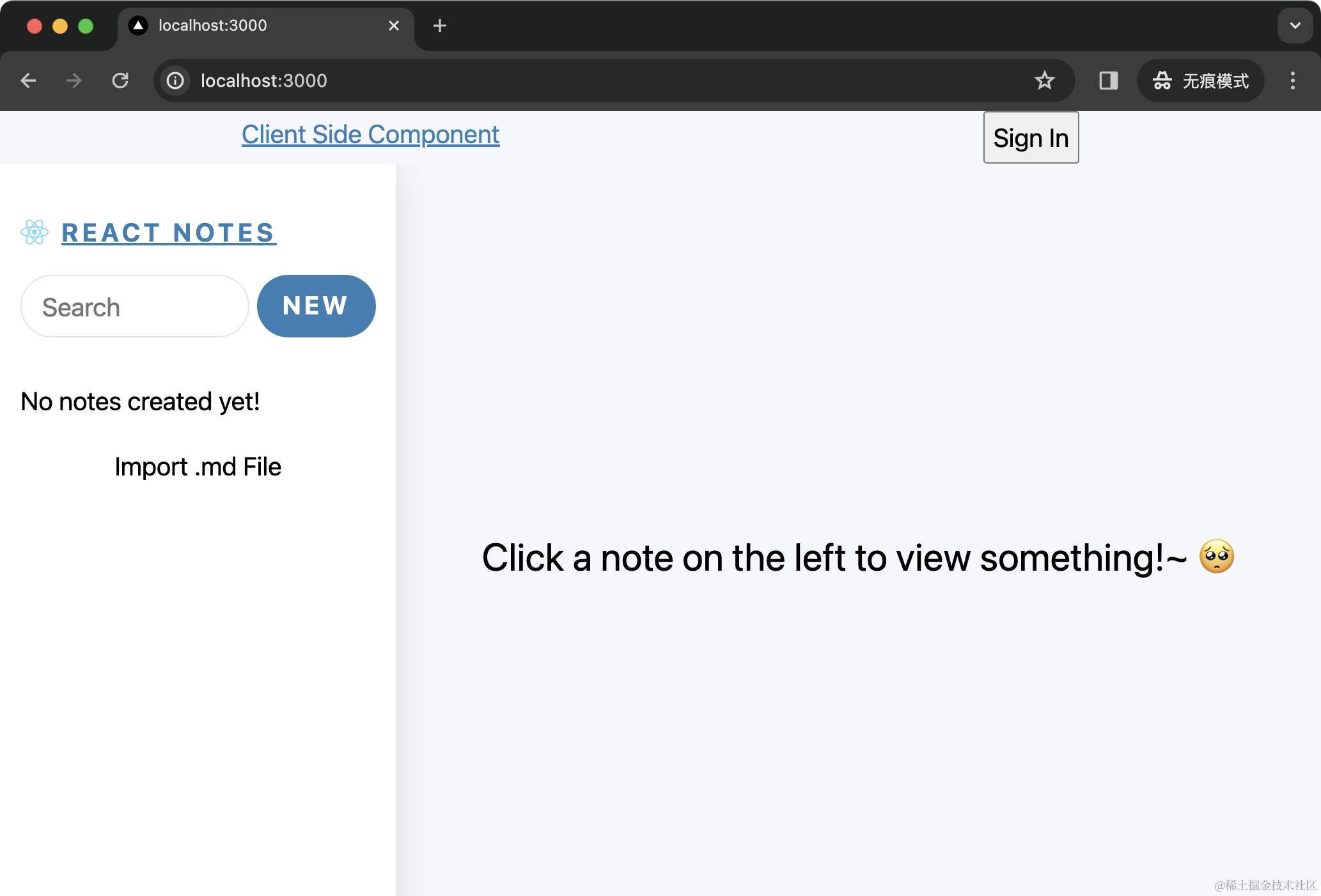Open the Client Side Component link
Screen dimensions: 1321x896
(370, 135)
